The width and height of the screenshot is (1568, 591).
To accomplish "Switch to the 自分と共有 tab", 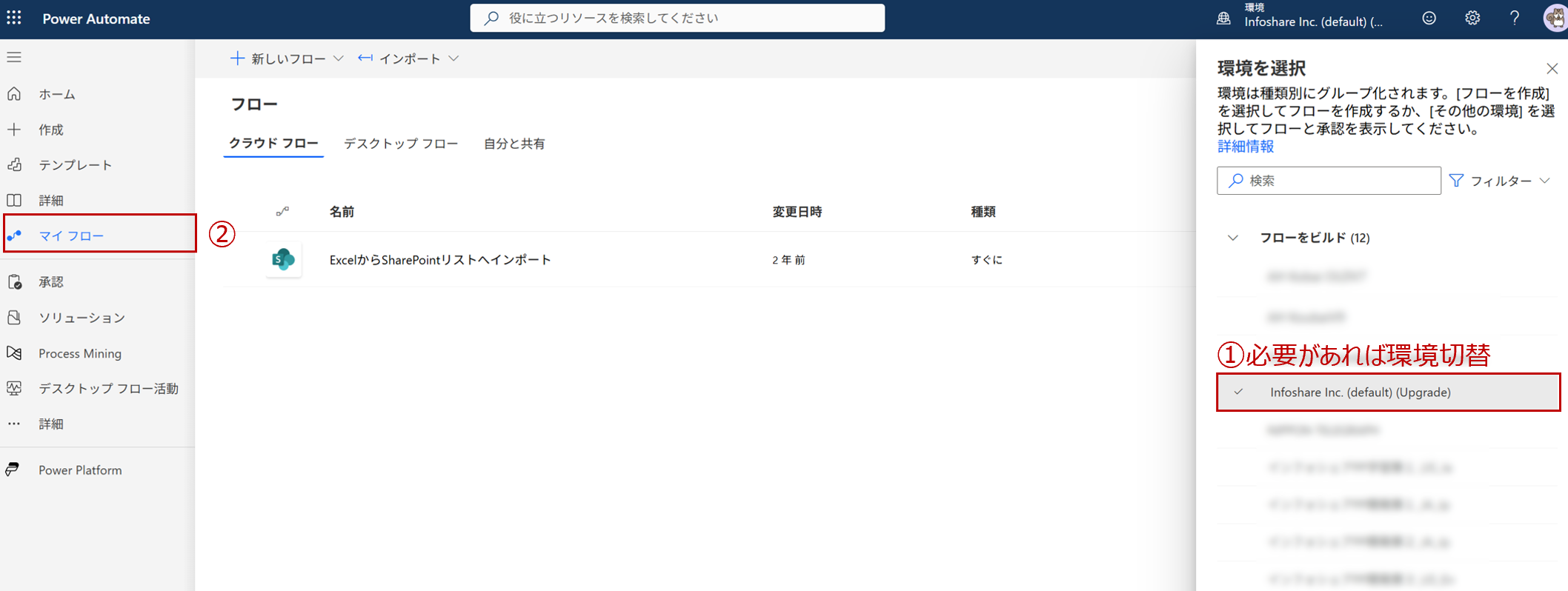I will click(514, 144).
